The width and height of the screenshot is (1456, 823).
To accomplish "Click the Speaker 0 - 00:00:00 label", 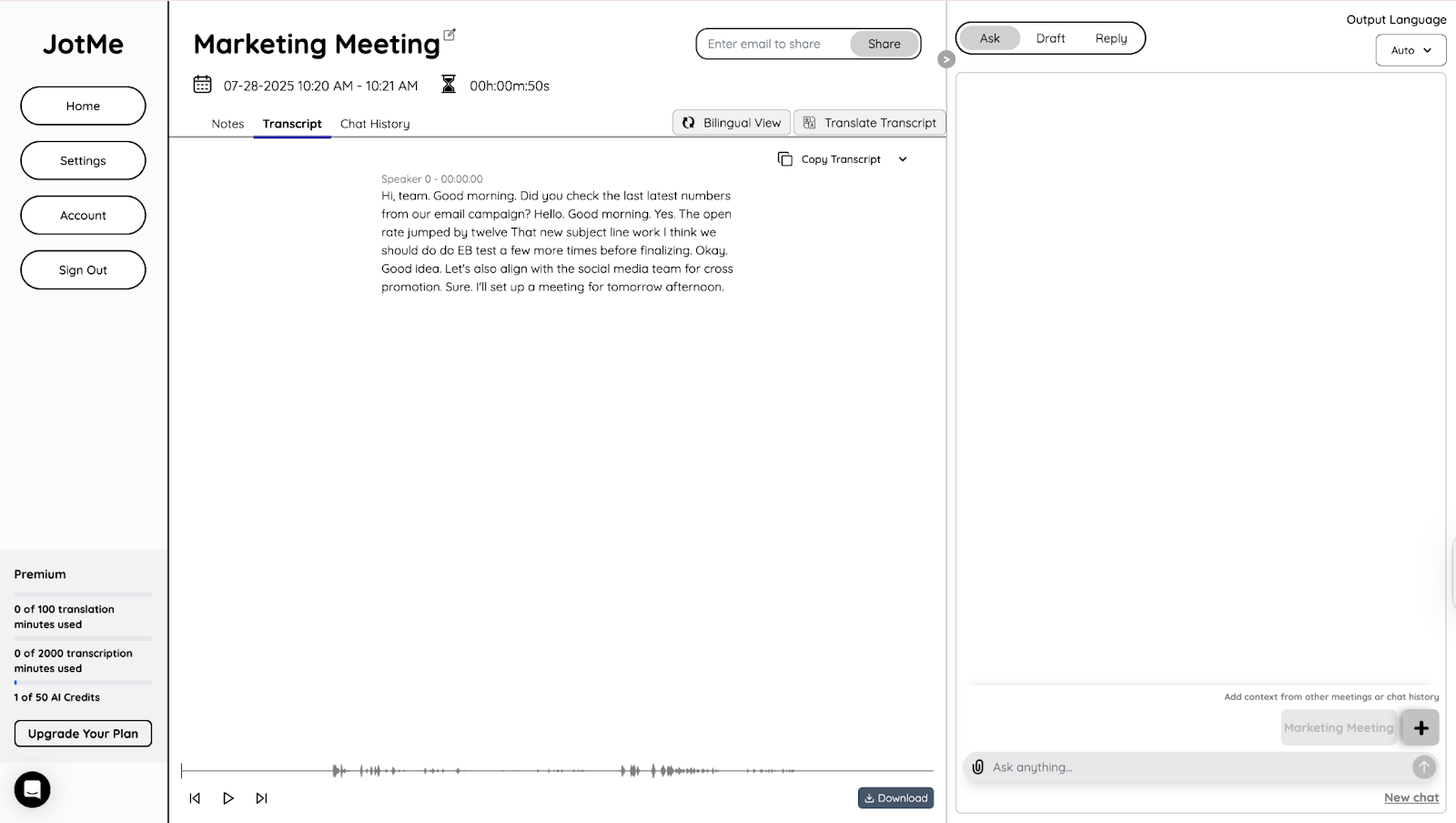I will pyautogui.click(x=431, y=179).
